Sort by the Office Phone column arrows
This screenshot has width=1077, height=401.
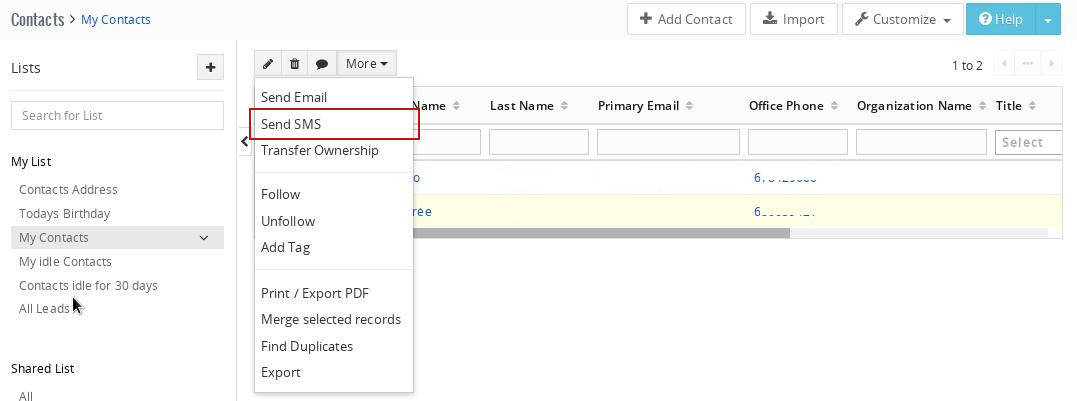[834, 106]
